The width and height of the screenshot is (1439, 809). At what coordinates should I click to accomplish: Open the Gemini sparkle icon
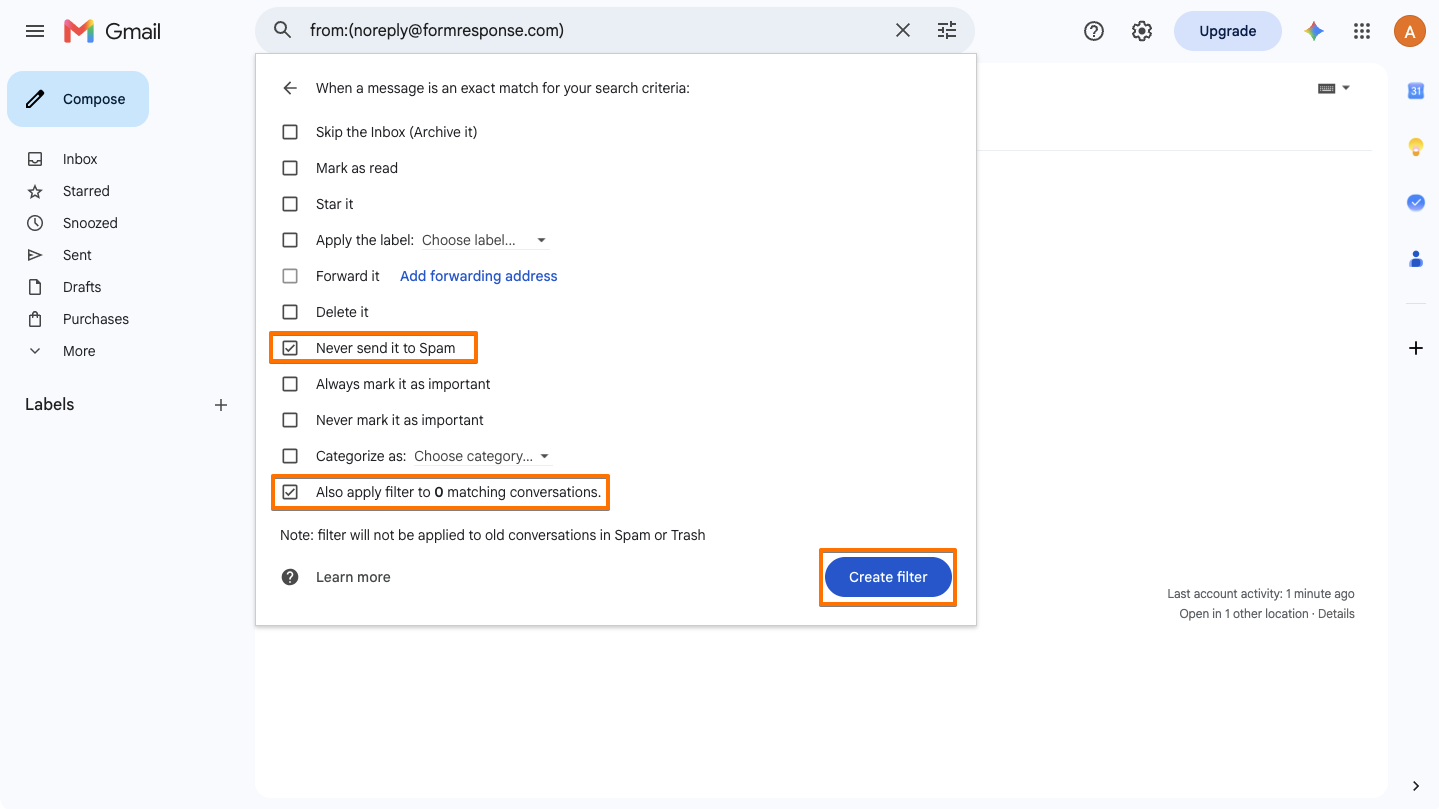(x=1314, y=31)
